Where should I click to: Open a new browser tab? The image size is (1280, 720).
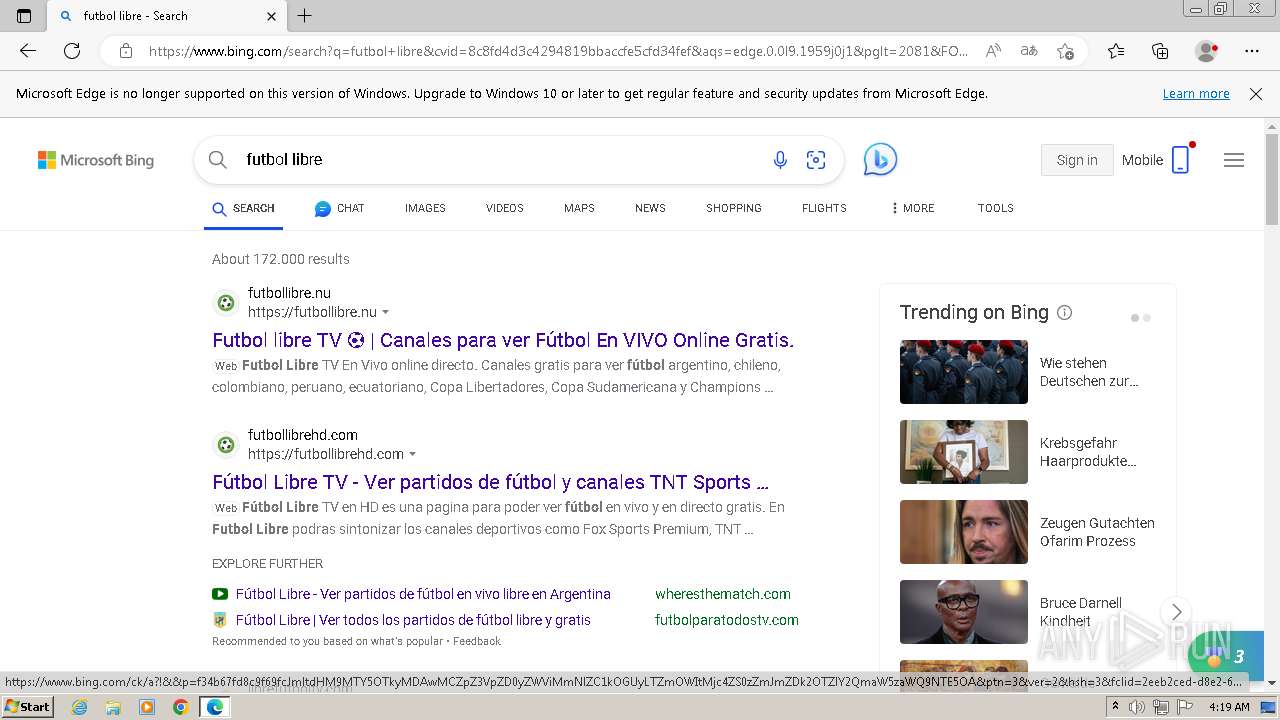pos(305,16)
